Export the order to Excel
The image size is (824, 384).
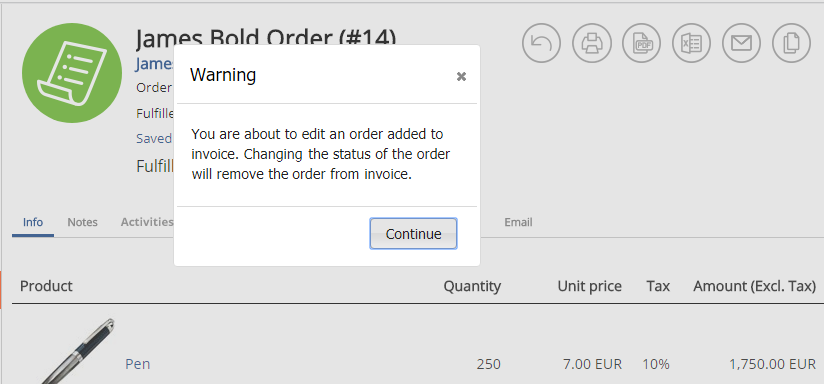pos(691,43)
